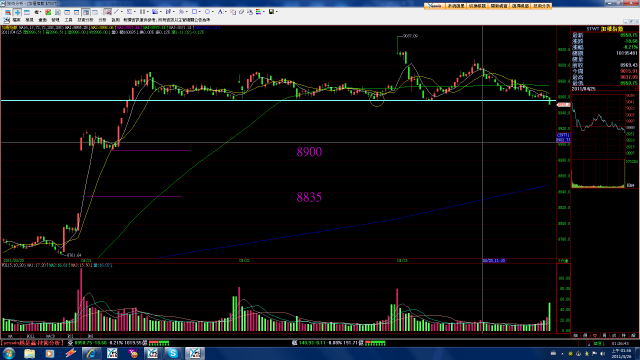The width and height of the screenshot is (640, 360).
Task: Open the 技術分析 menu
Action: pyautogui.click(x=85, y=20)
